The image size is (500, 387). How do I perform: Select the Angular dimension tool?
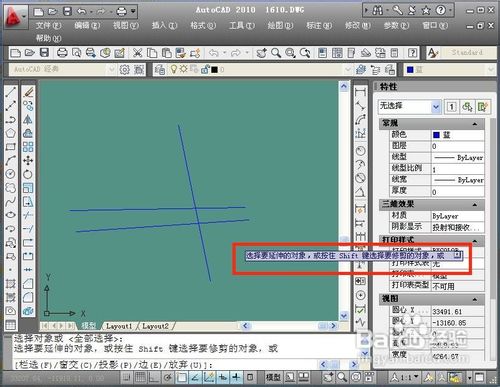[x=360, y=192]
